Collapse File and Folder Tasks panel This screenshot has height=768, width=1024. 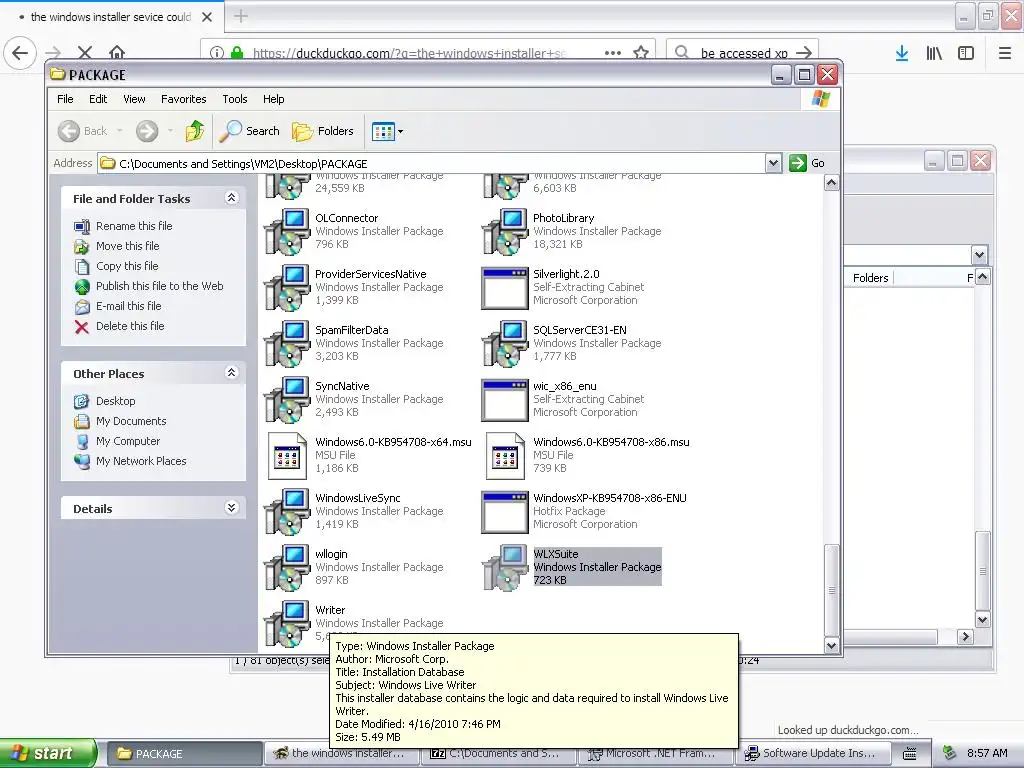[x=231, y=197]
